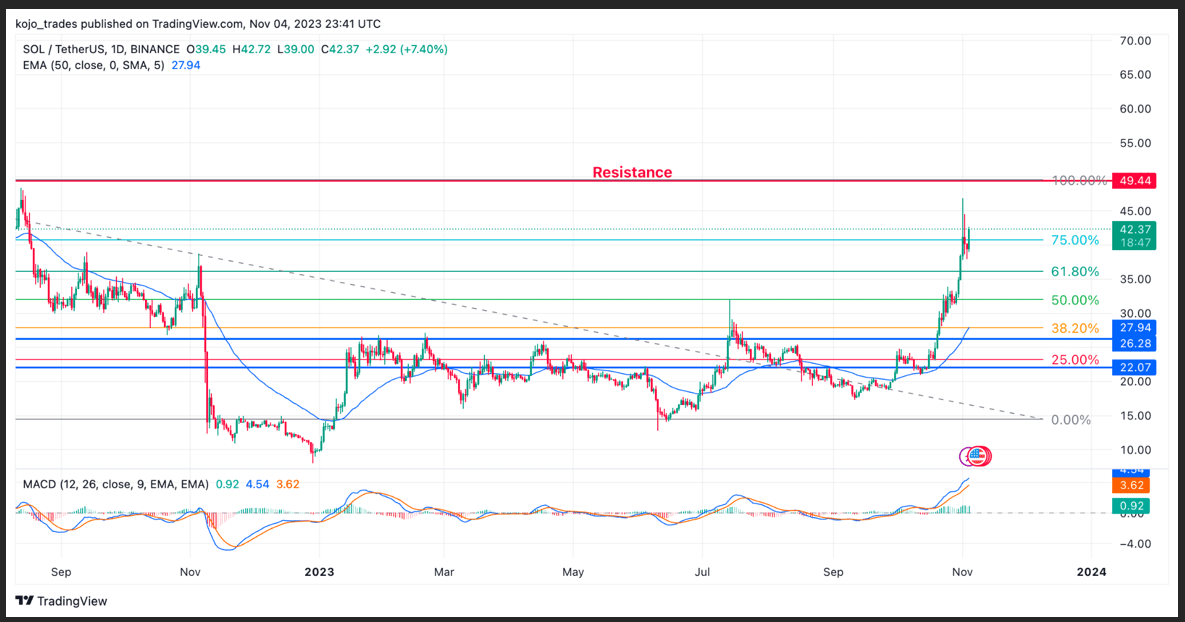Click the purple circular event icon near the flag

point(966,456)
